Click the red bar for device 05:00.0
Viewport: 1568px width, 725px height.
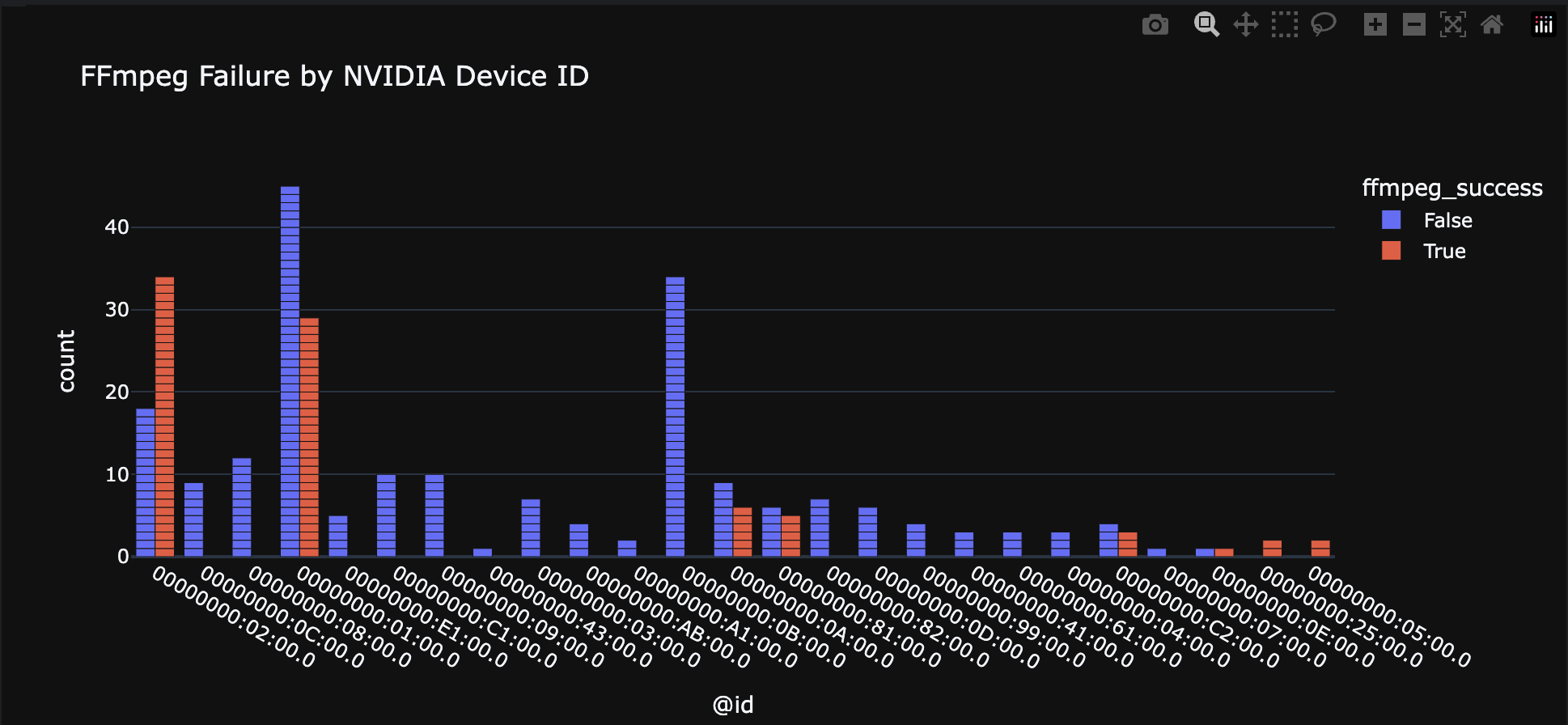tap(1320, 548)
